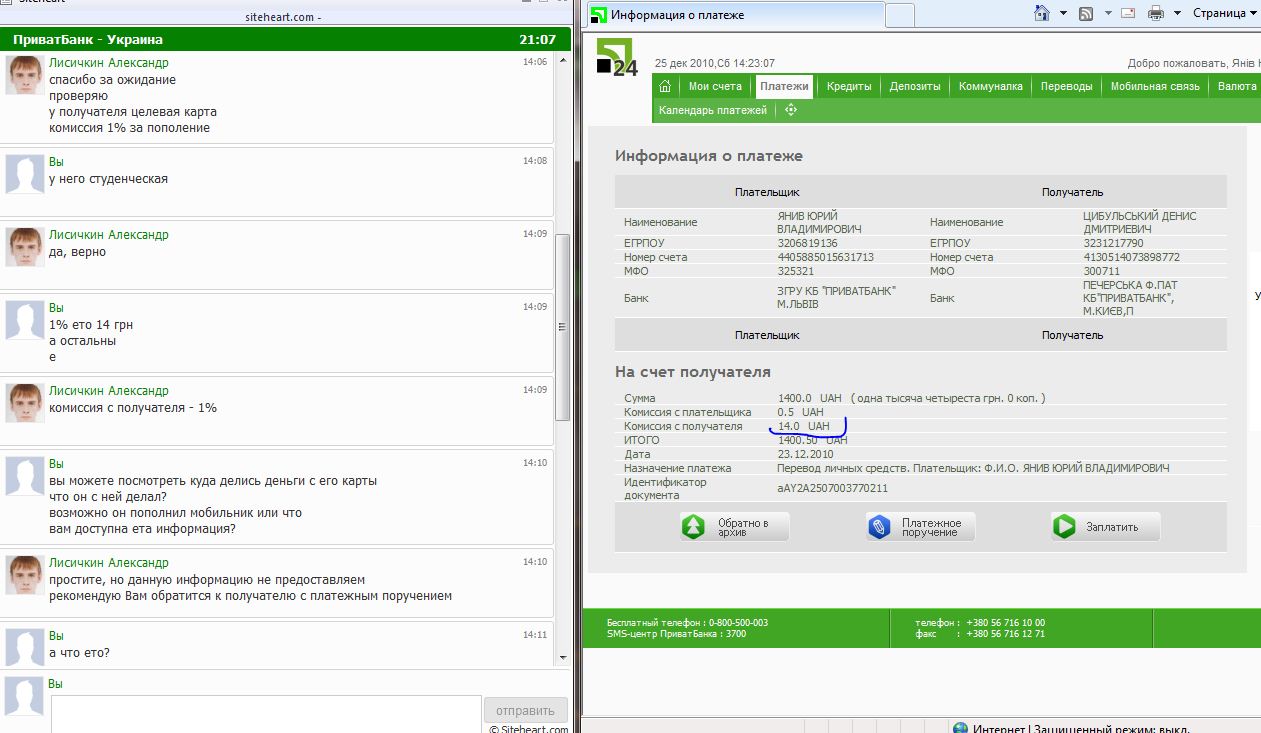
Task: Click the recipient МФО value 300711
Action: pyautogui.click(x=1103, y=271)
